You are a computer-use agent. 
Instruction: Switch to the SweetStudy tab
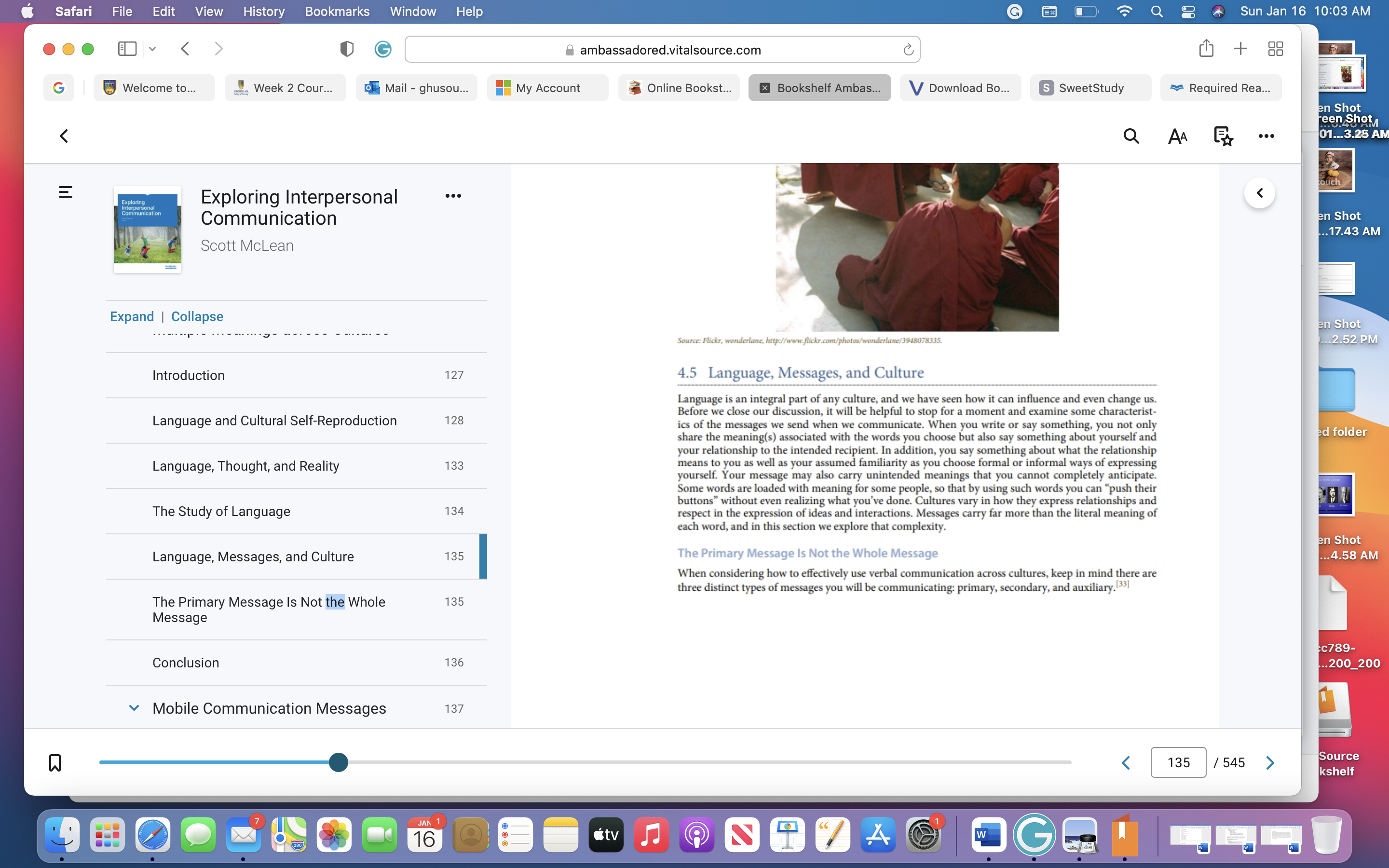click(1090, 88)
